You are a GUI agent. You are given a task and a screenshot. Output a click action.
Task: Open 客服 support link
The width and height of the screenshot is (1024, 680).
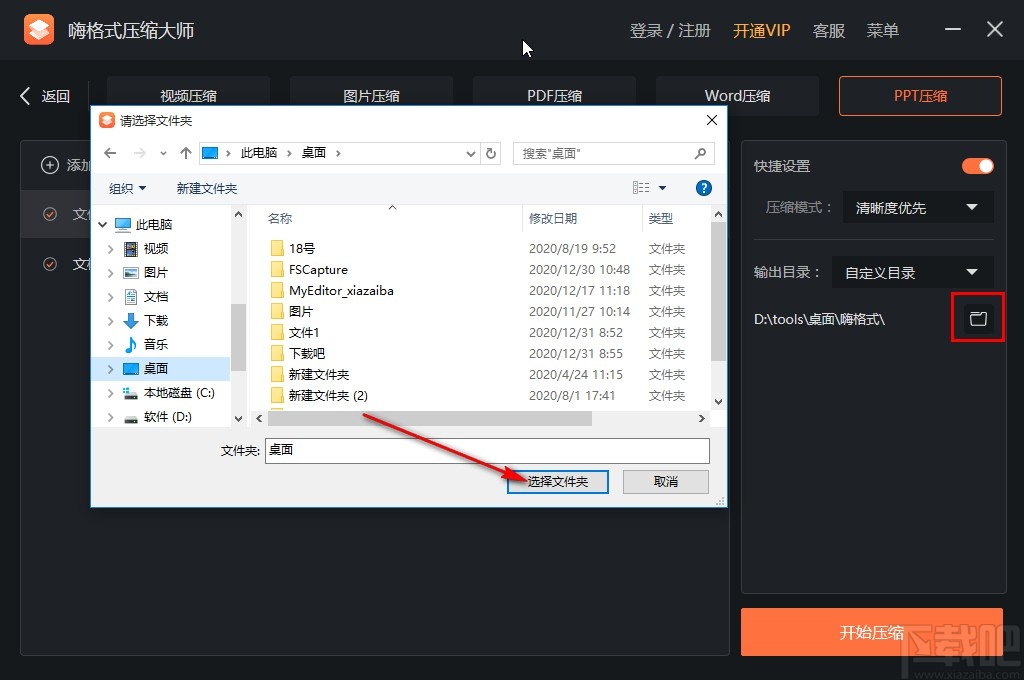(x=828, y=30)
